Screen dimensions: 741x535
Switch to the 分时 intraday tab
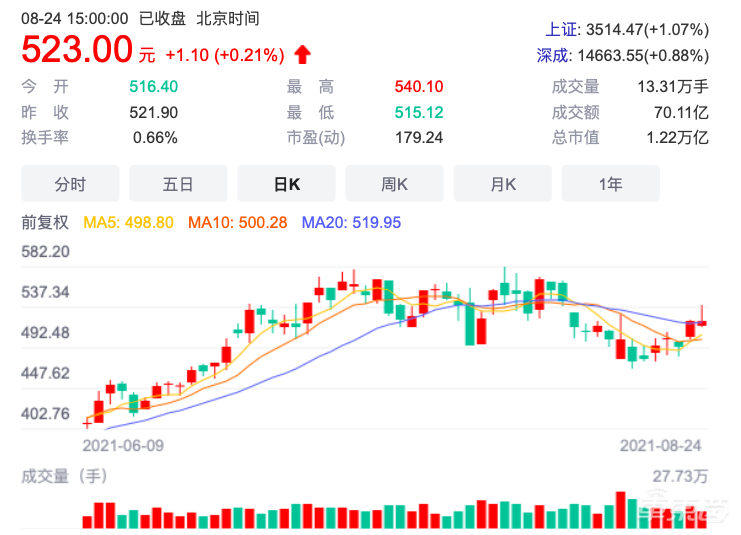click(70, 184)
